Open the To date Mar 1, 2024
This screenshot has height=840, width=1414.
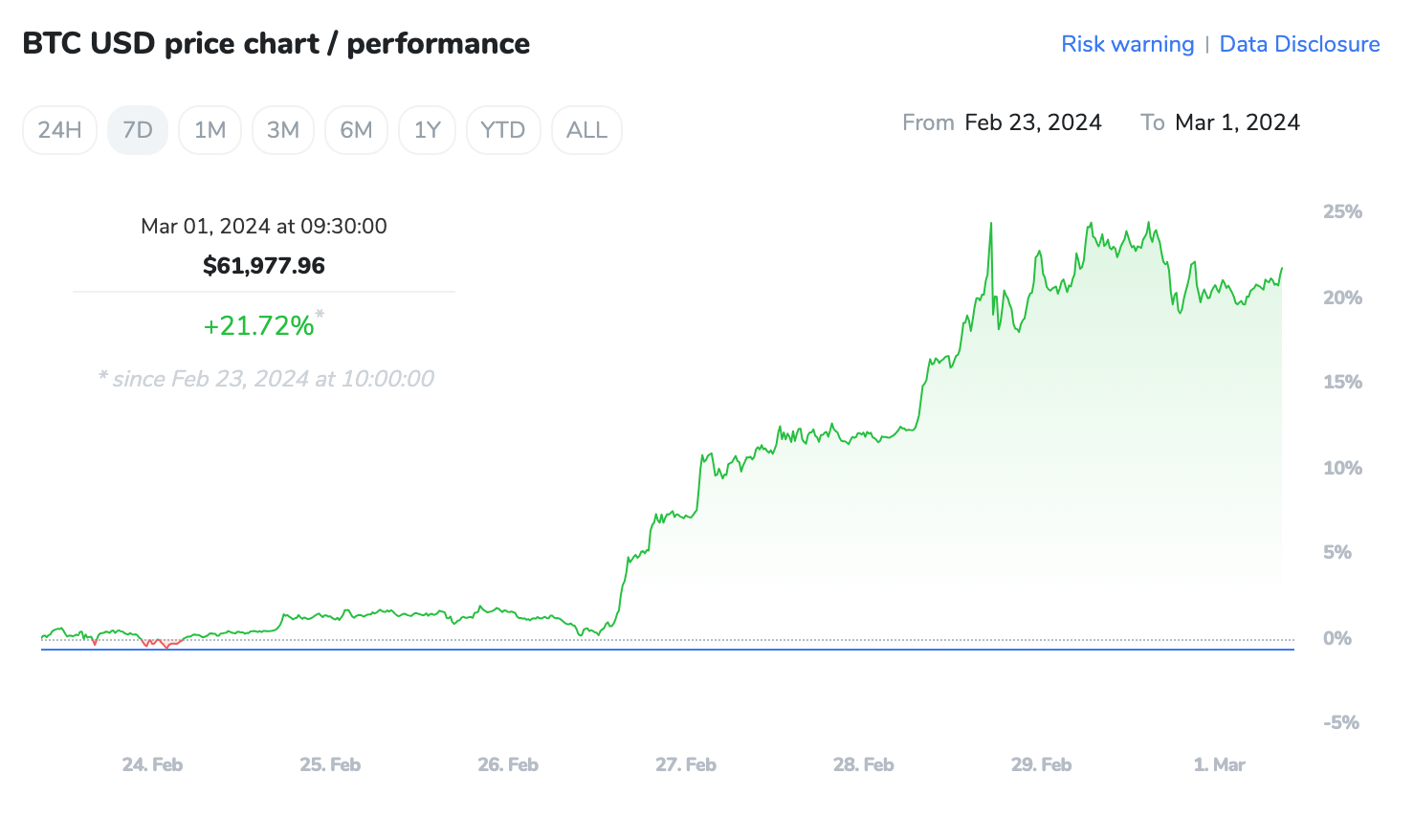pyautogui.click(x=1237, y=122)
